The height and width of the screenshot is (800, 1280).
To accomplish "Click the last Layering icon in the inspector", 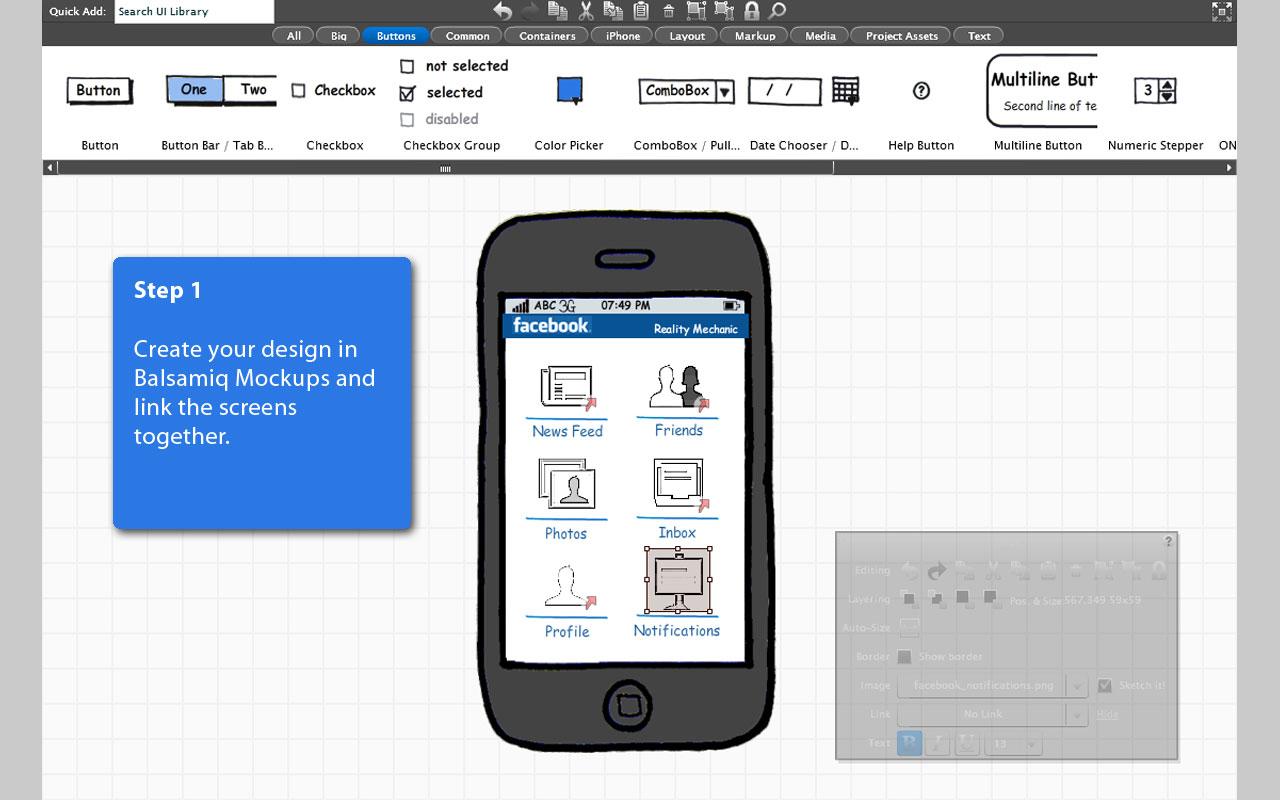I will tap(990, 598).
